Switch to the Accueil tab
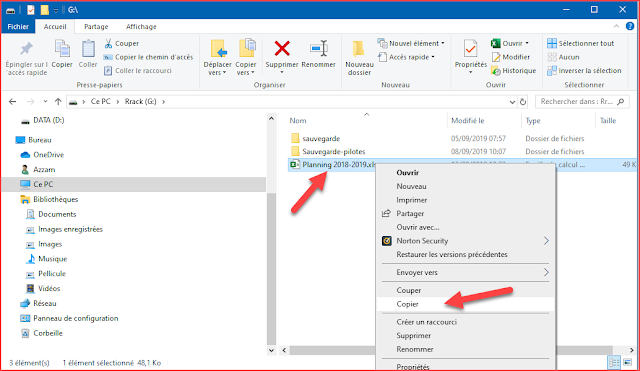Viewport: 640px width, 371px height. [x=55, y=27]
